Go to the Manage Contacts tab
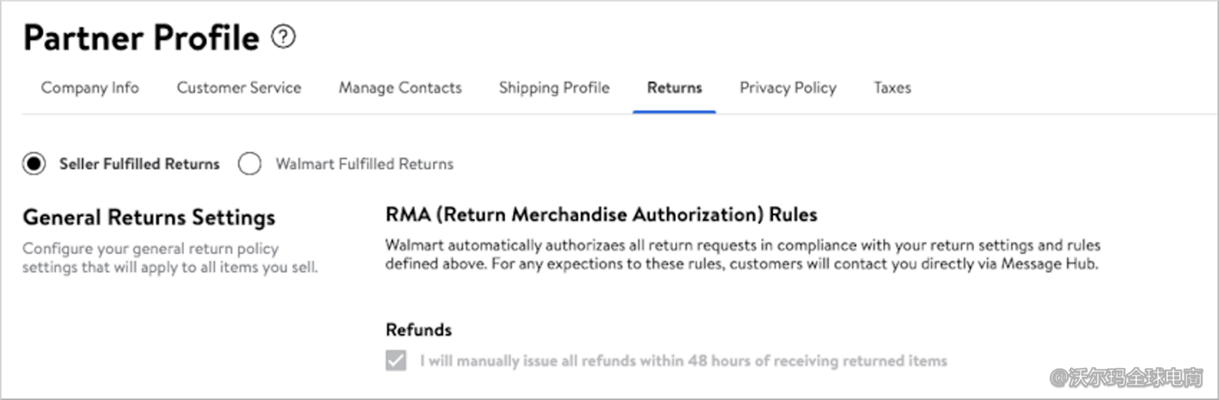Viewport: 1219px width, 400px height. coord(400,88)
